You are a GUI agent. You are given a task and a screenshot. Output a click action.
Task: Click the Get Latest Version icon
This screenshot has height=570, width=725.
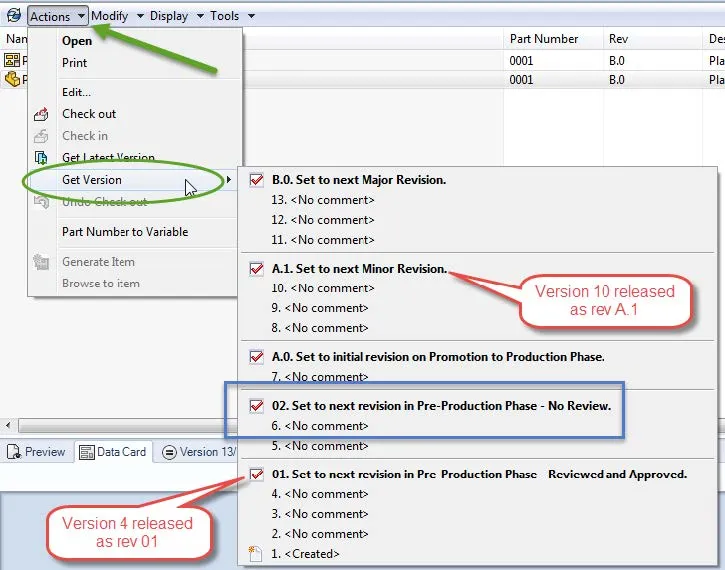(41, 158)
